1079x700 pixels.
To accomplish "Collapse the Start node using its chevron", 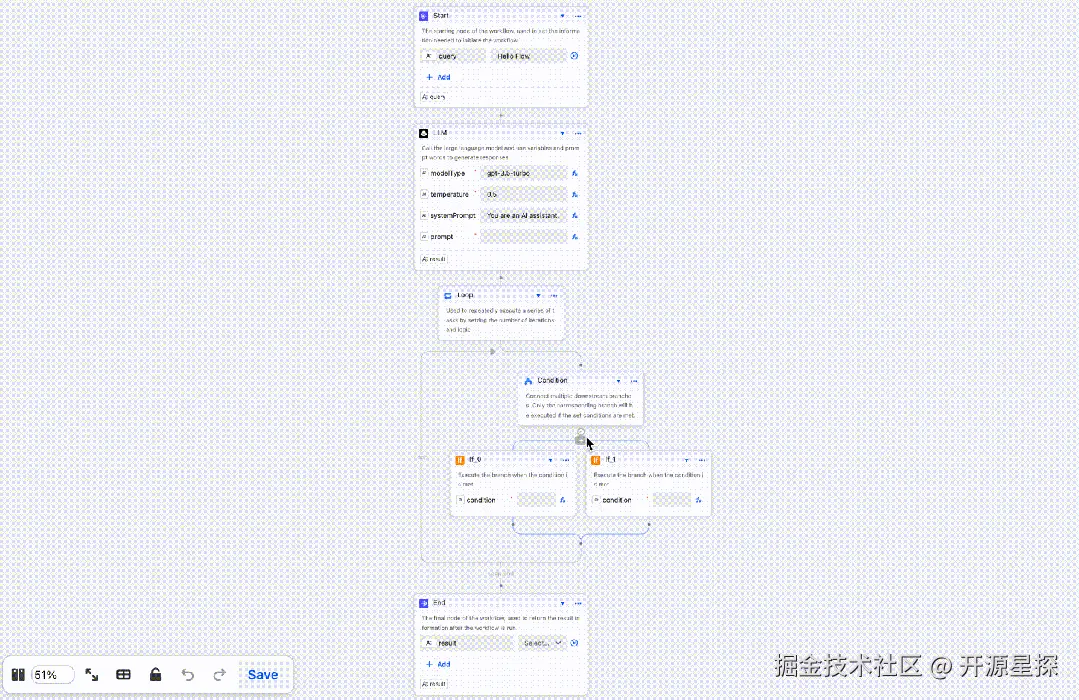I will (x=564, y=16).
